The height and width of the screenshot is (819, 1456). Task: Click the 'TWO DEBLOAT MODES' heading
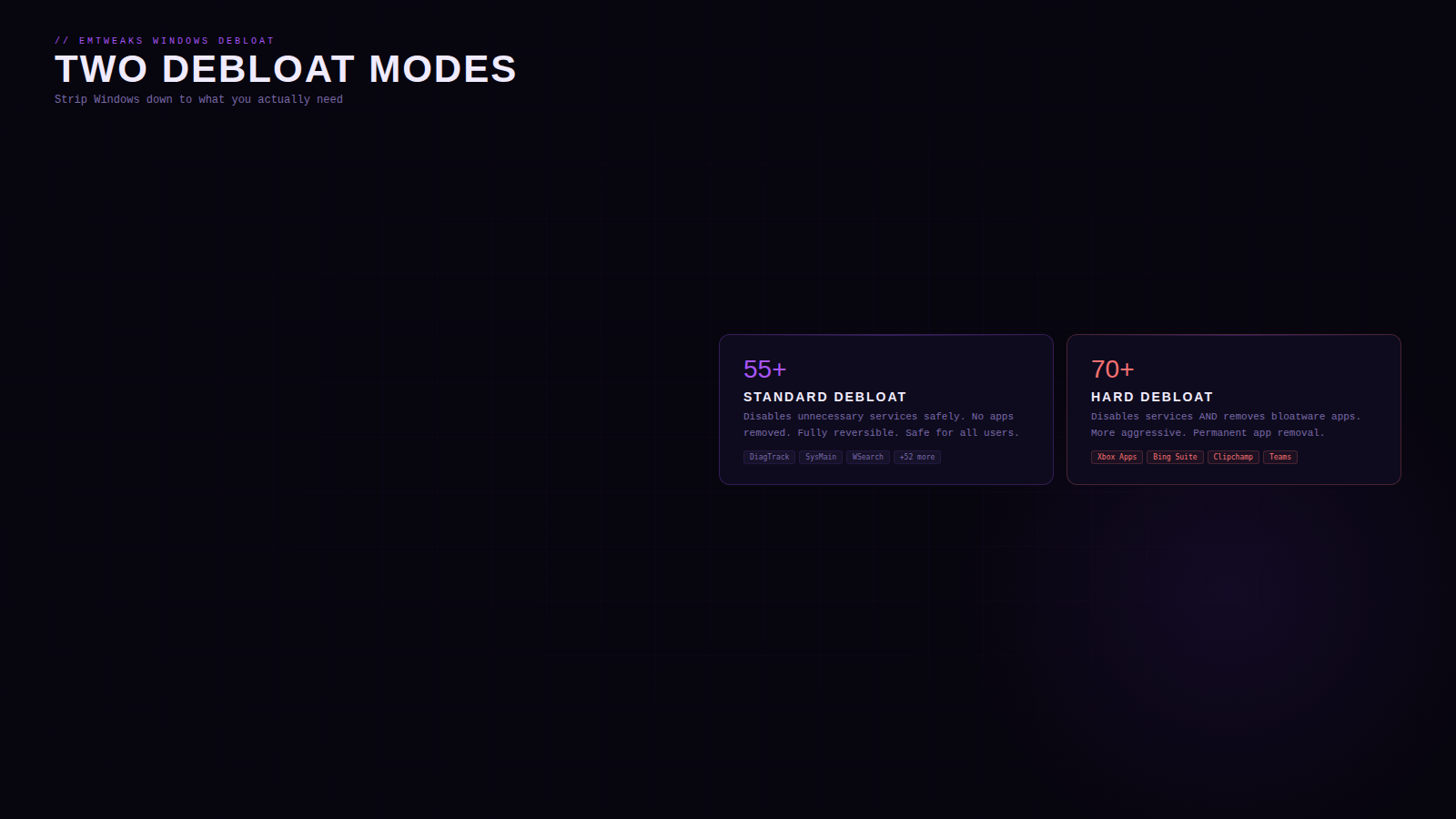click(x=286, y=69)
